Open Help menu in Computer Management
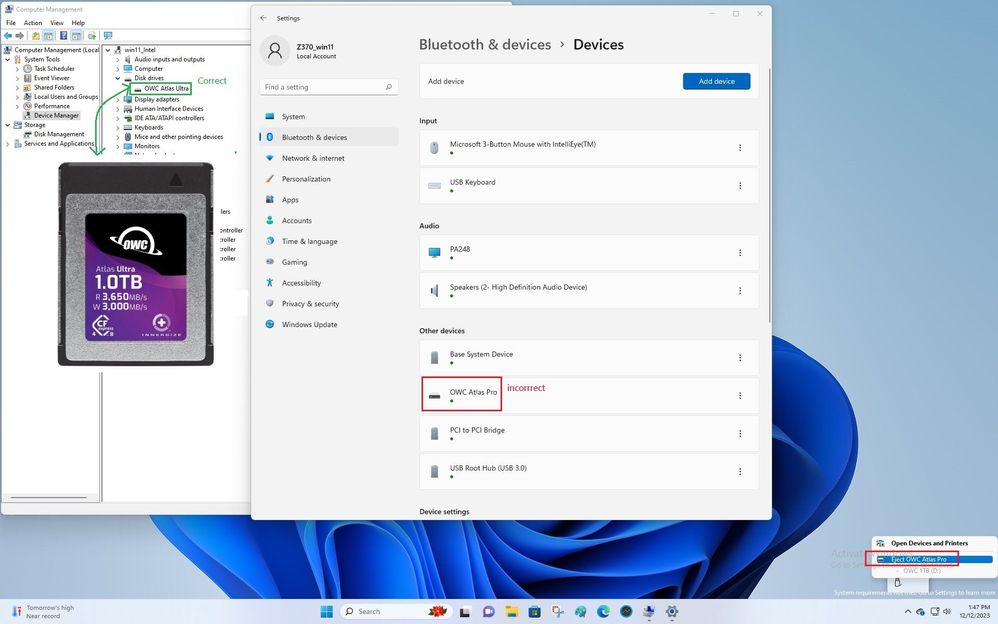998x624 pixels. [78, 23]
